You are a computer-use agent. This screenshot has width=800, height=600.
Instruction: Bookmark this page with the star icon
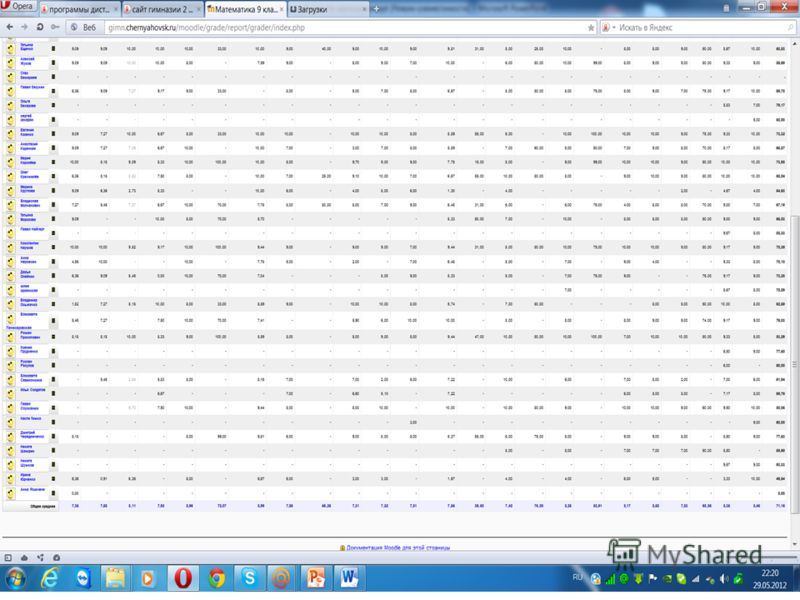coord(590,28)
